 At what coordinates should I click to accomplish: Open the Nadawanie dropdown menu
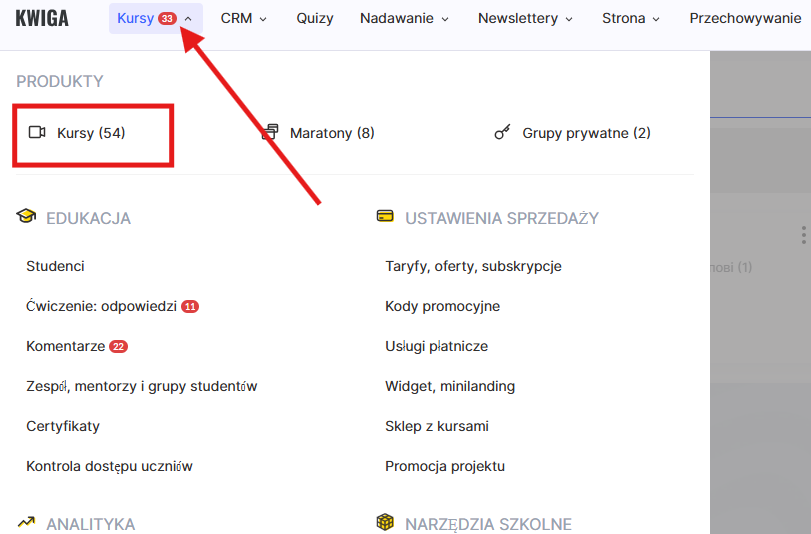[x=404, y=18]
